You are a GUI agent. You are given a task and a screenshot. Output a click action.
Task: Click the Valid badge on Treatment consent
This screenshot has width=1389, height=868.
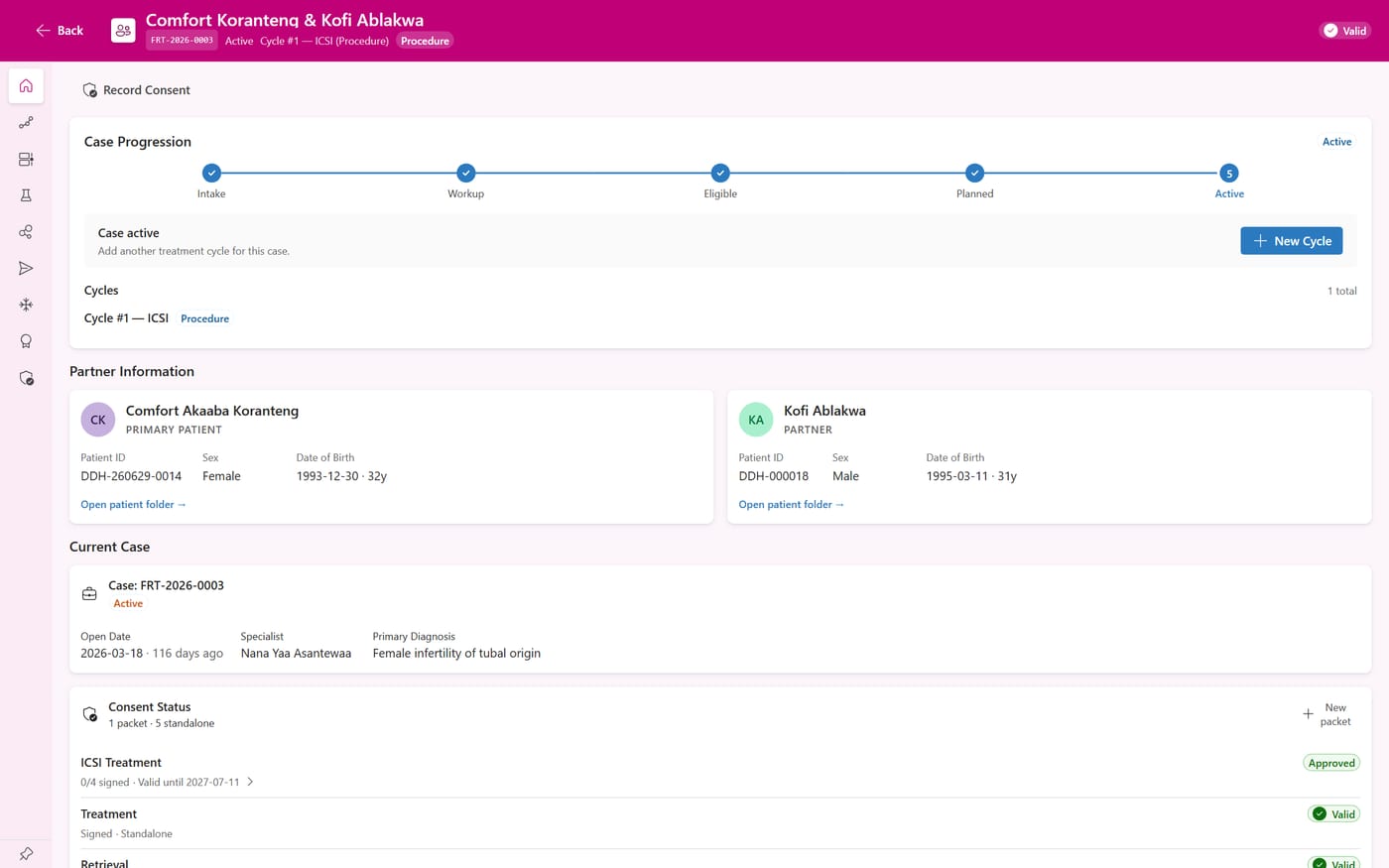coord(1333,814)
